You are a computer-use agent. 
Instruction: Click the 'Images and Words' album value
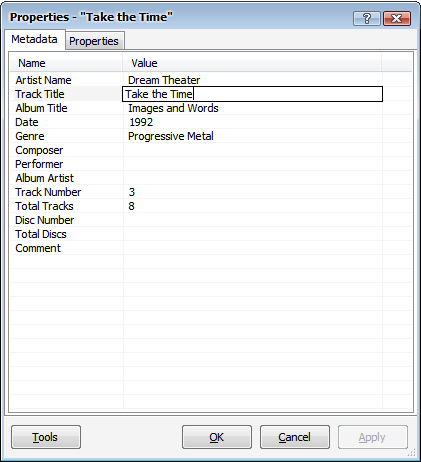tap(173, 108)
